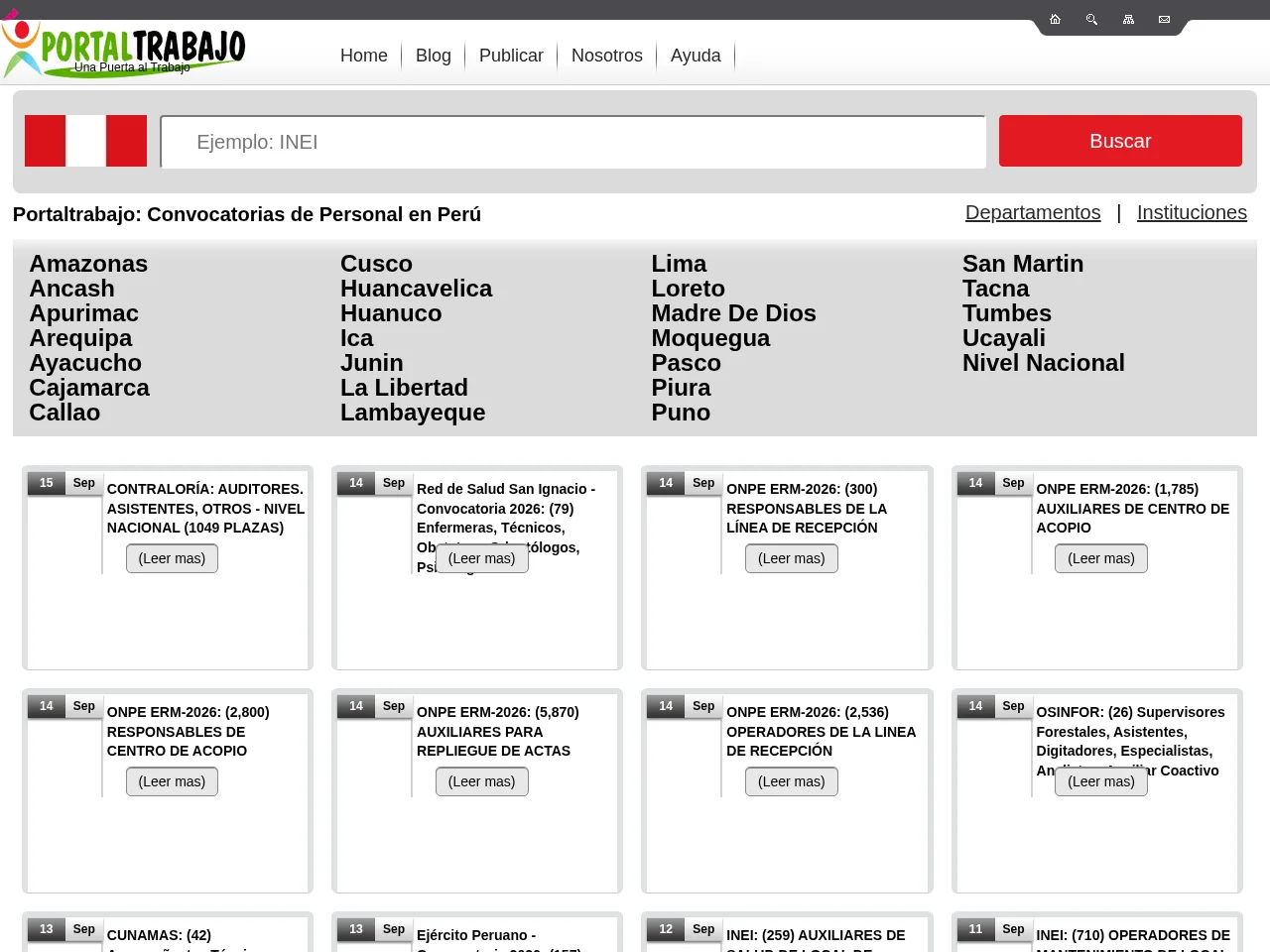Switch to the Departamentos tab link
1270x952 pixels.
(x=1033, y=212)
